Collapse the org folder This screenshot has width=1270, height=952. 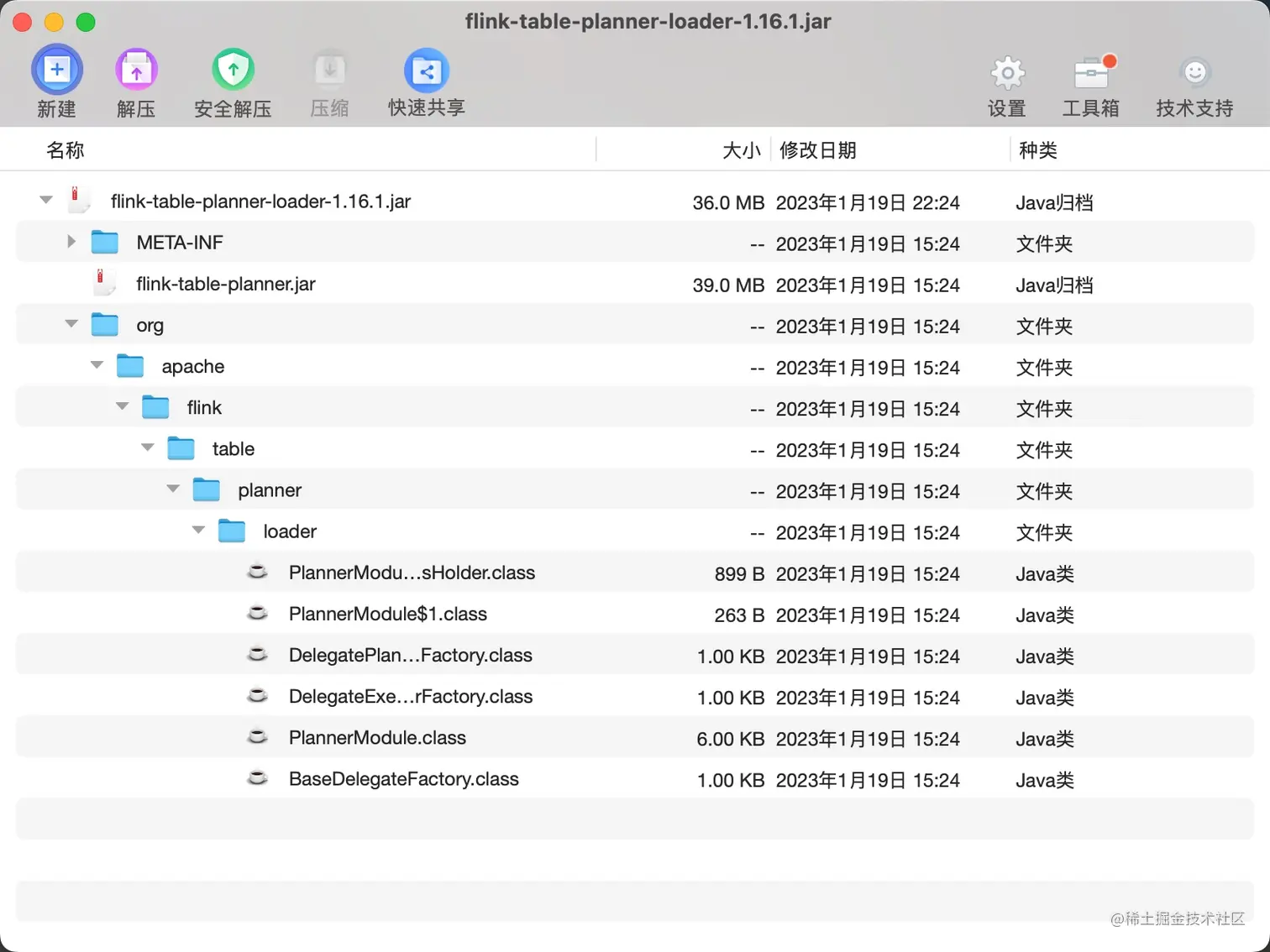[71, 323]
